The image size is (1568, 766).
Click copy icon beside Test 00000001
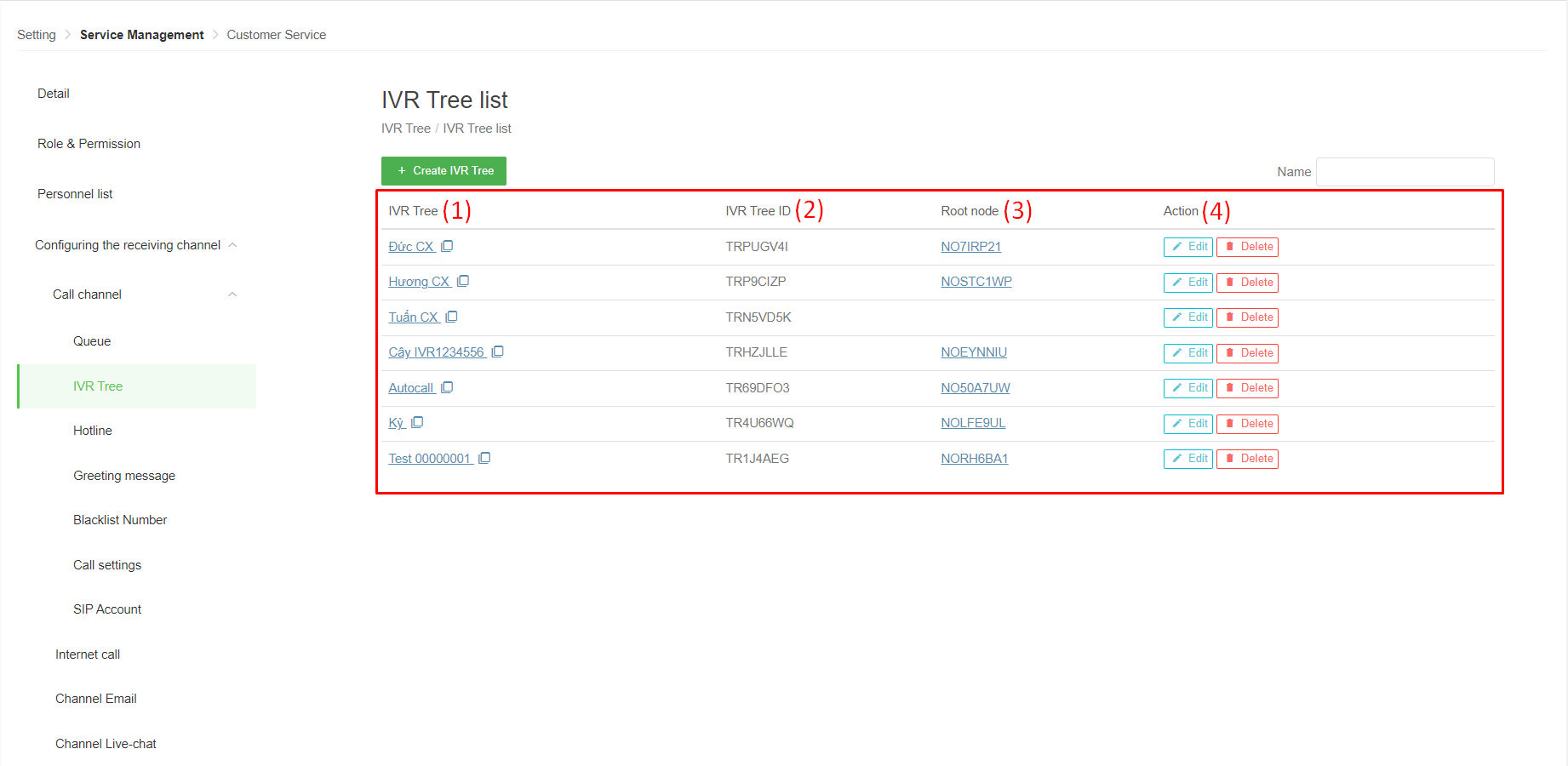(484, 458)
